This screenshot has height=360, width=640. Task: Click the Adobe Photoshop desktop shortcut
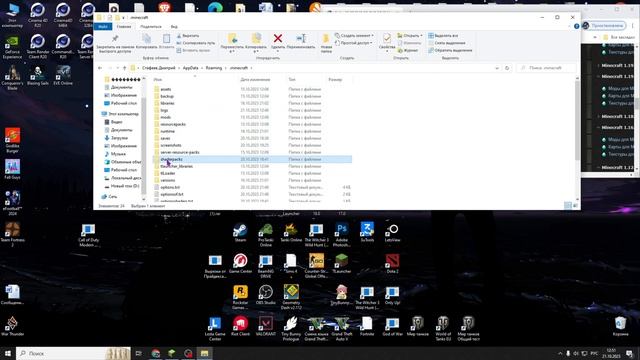click(x=342, y=235)
